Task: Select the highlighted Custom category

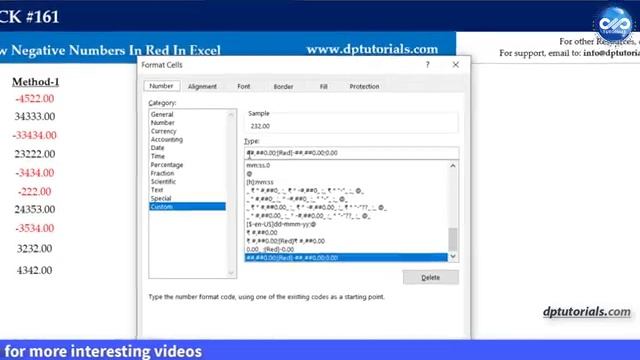Action: click(187, 207)
